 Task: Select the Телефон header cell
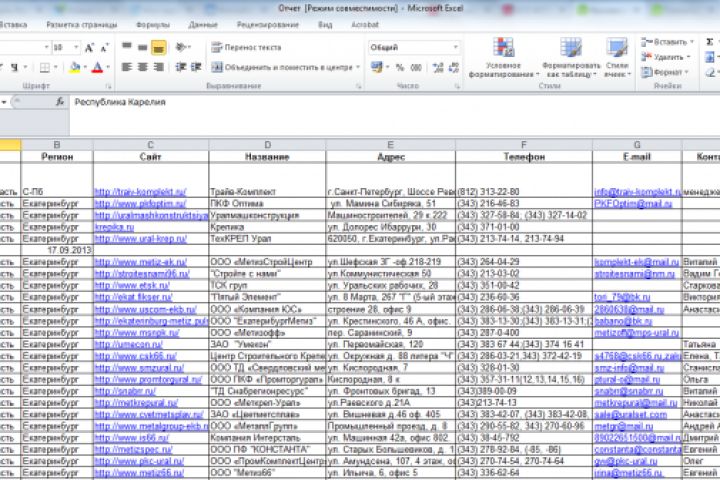point(523,157)
